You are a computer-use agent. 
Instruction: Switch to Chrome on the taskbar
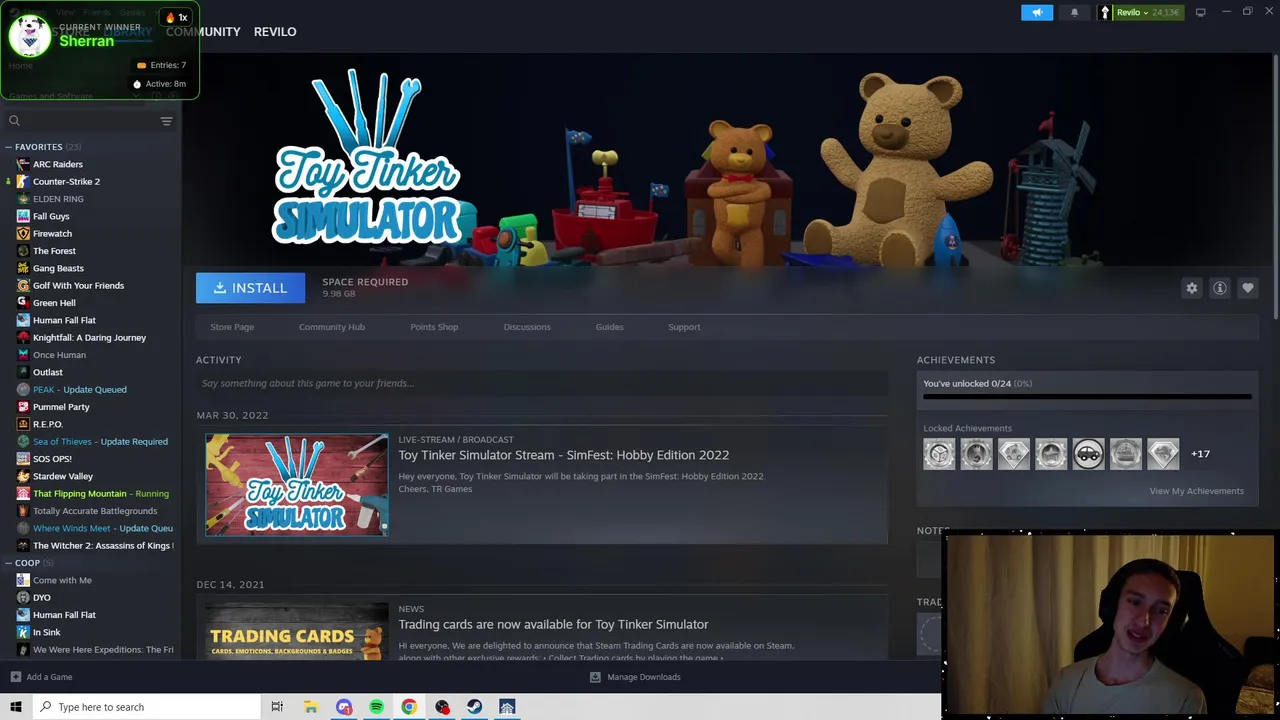(409, 707)
